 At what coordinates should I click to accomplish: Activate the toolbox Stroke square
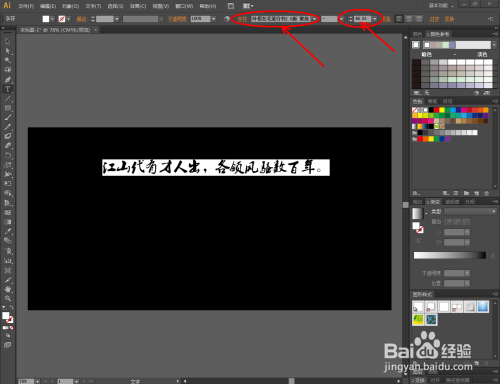(x=10, y=320)
